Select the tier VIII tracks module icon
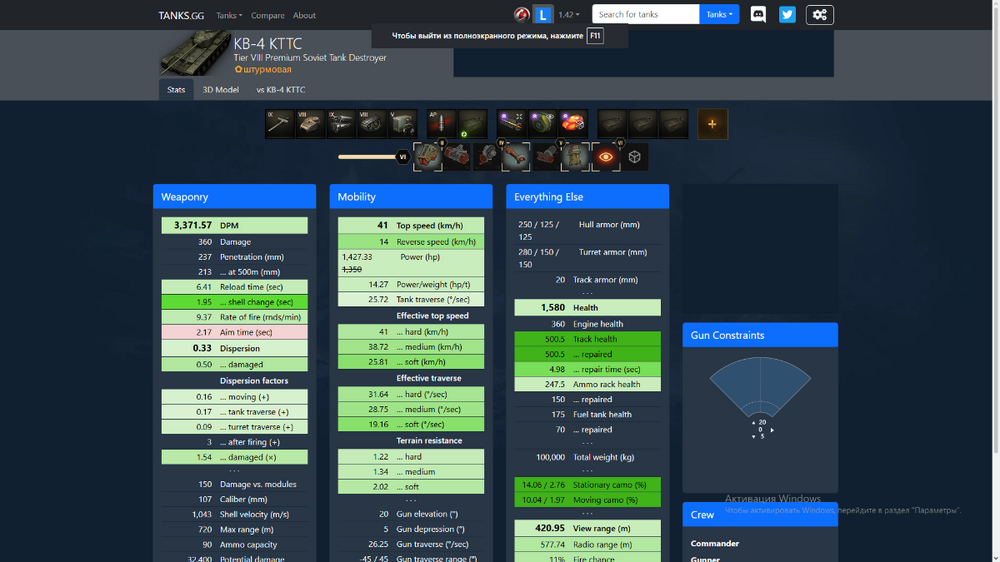This screenshot has width=1000, height=562. click(x=371, y=124)
